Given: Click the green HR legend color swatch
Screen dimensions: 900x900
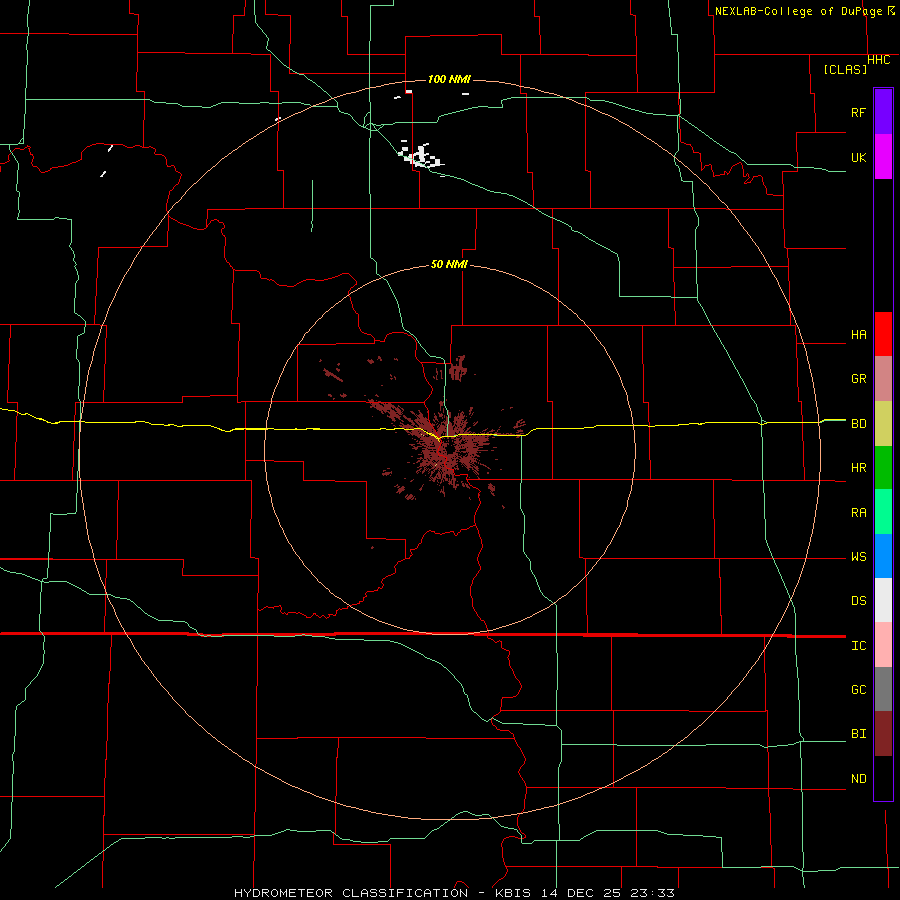Looking at the screenshot, I should point(883,468).
